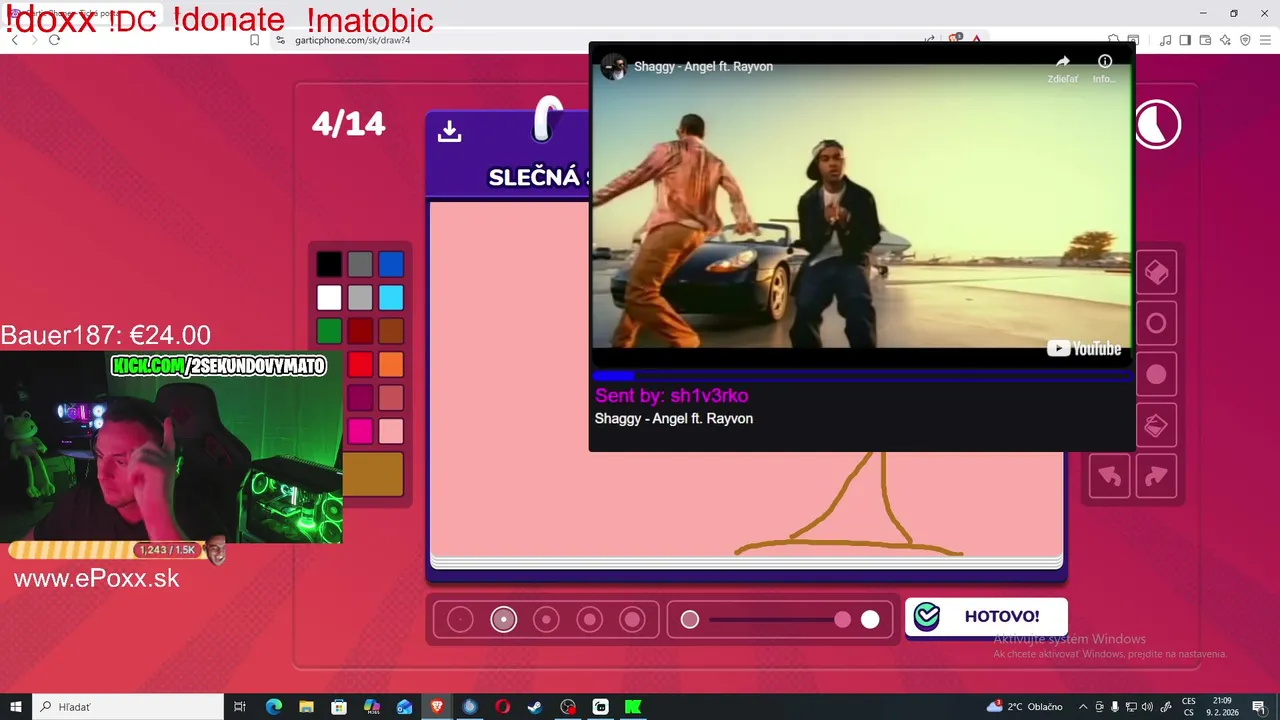Pick the hot pink color swatch
Viewport: 1280px width, 720px height.
click(360, 431)
